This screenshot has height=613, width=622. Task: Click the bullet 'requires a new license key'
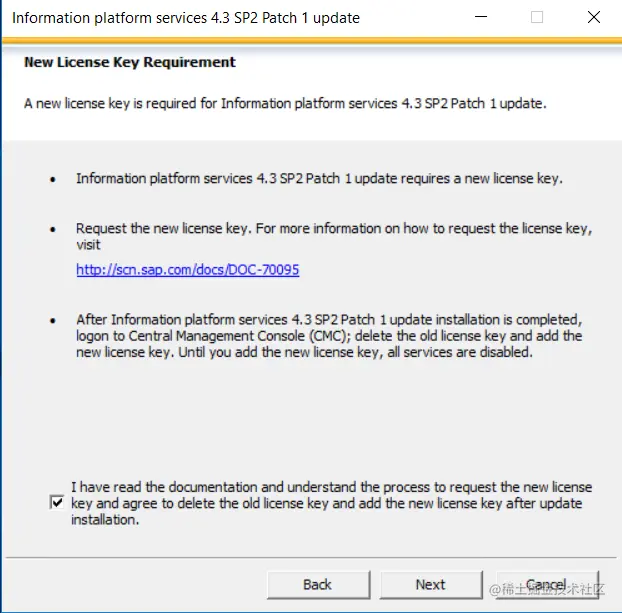[x=319, y=179]
